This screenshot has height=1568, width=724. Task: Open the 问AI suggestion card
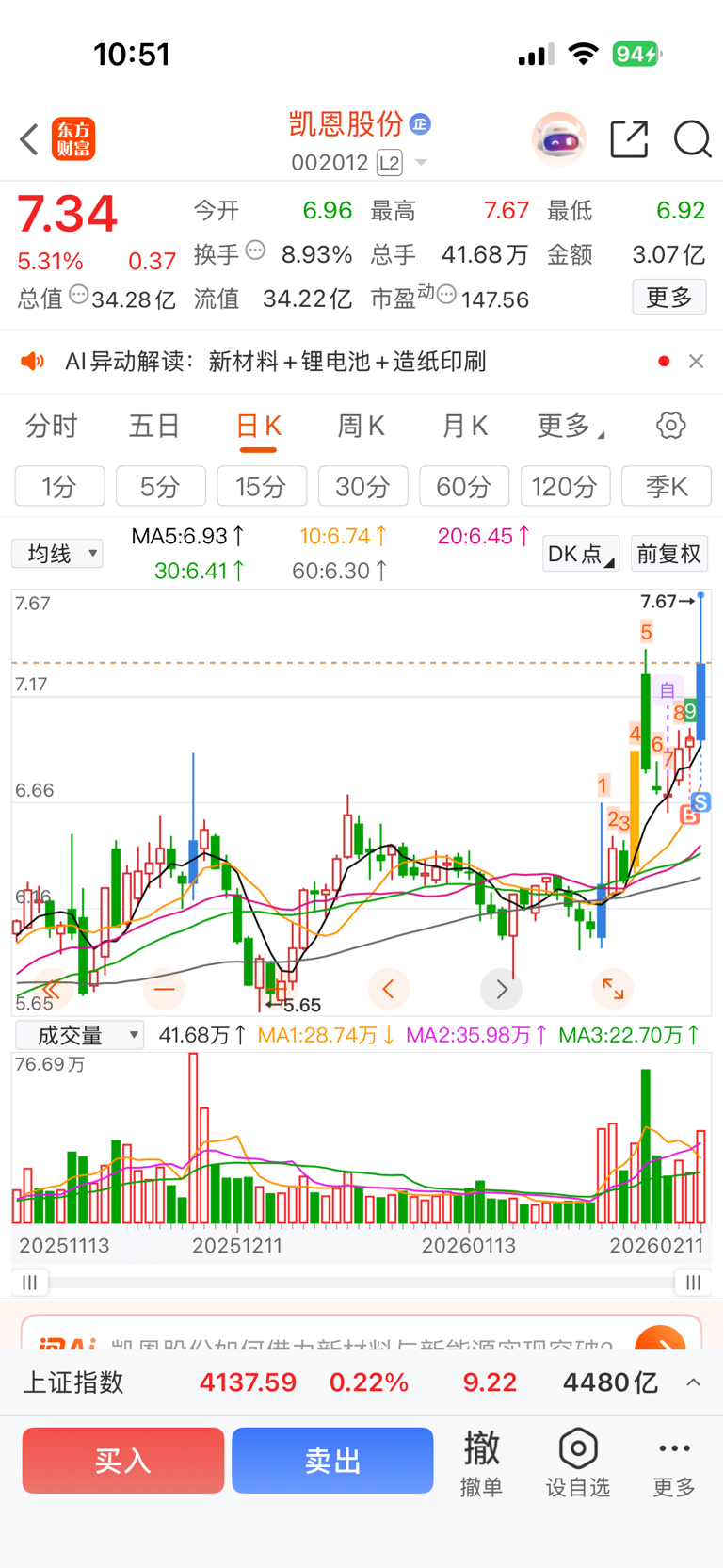tap(362, 1332)
